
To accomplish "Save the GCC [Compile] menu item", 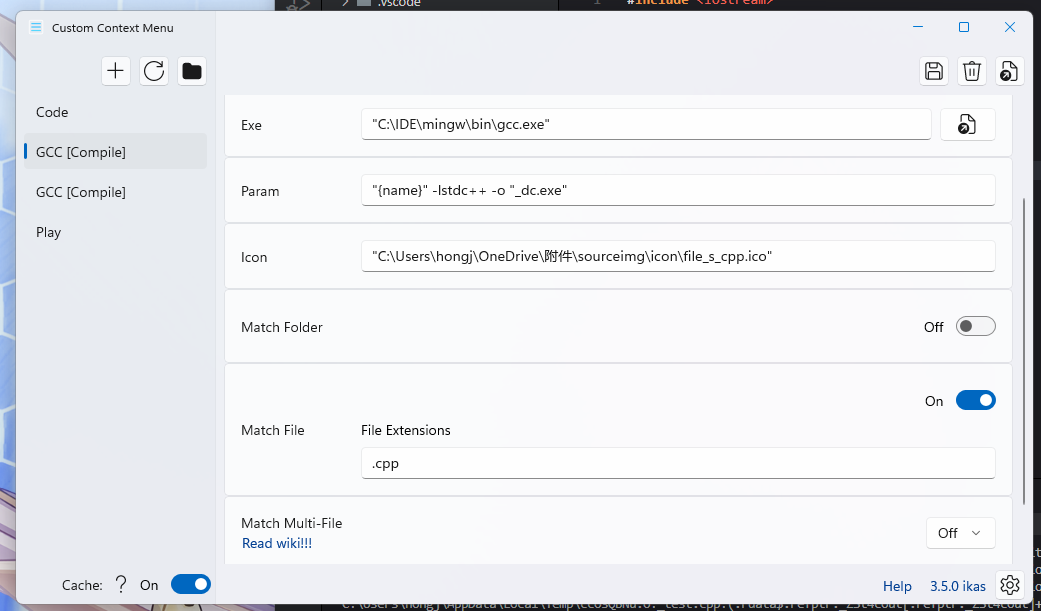I will (x=933, y=71).
